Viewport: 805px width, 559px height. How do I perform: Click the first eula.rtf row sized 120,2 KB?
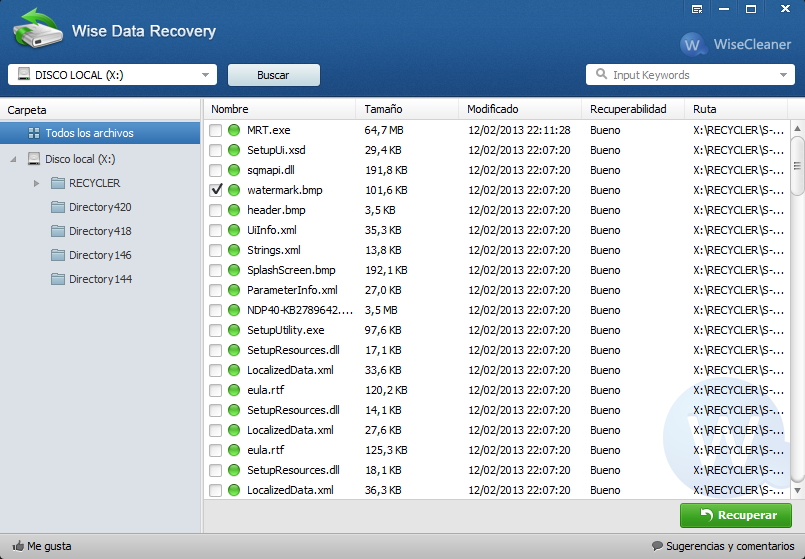click(x=496, y=390)
